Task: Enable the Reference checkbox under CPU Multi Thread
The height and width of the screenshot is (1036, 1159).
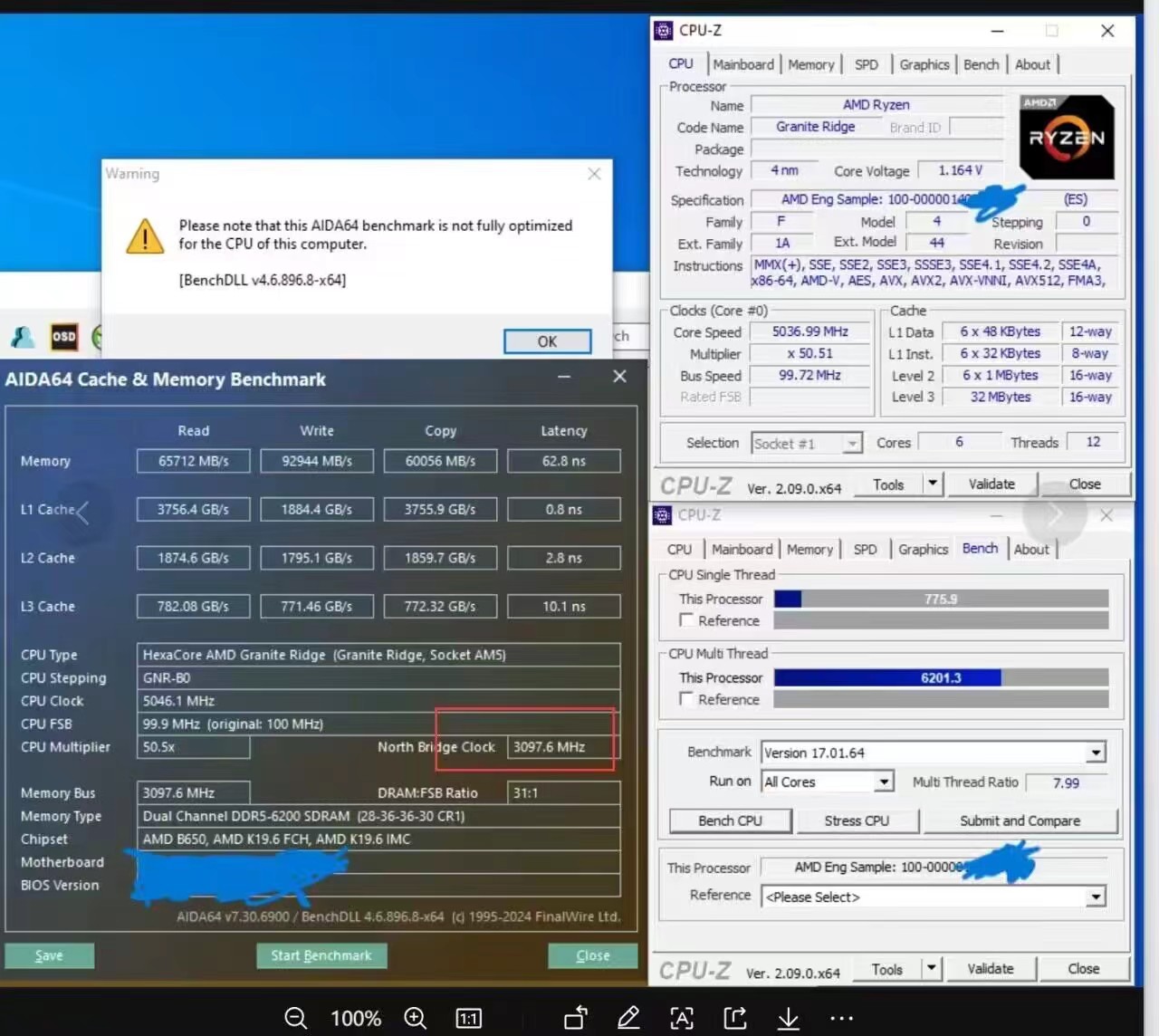Action: 686,699
